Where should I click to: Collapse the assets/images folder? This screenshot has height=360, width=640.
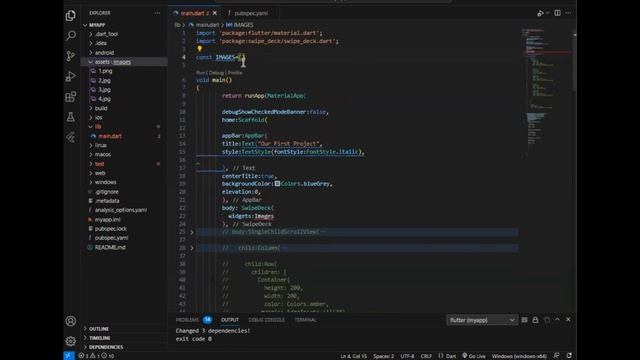113,62
